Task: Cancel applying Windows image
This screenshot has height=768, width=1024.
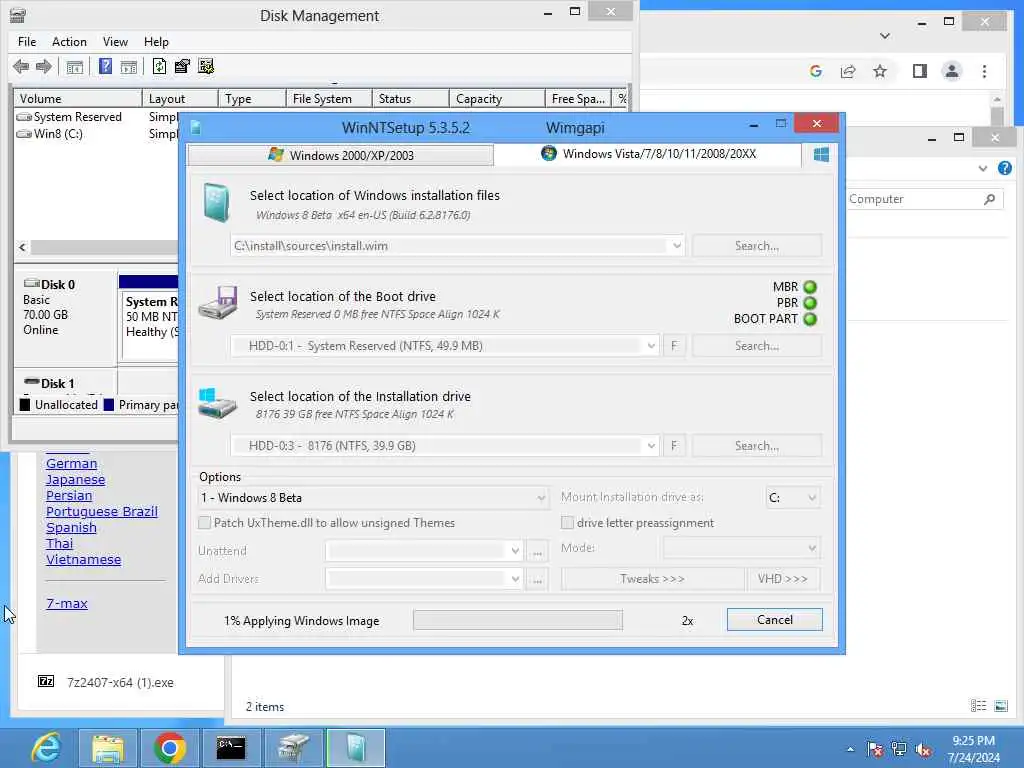Action: point(775,620)
